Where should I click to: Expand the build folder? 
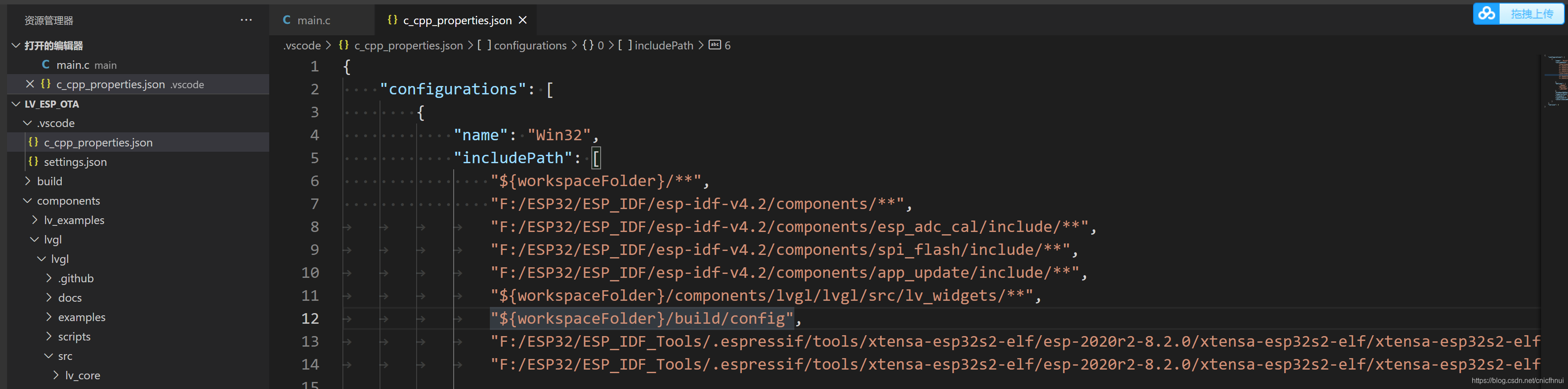coord(27,181)
